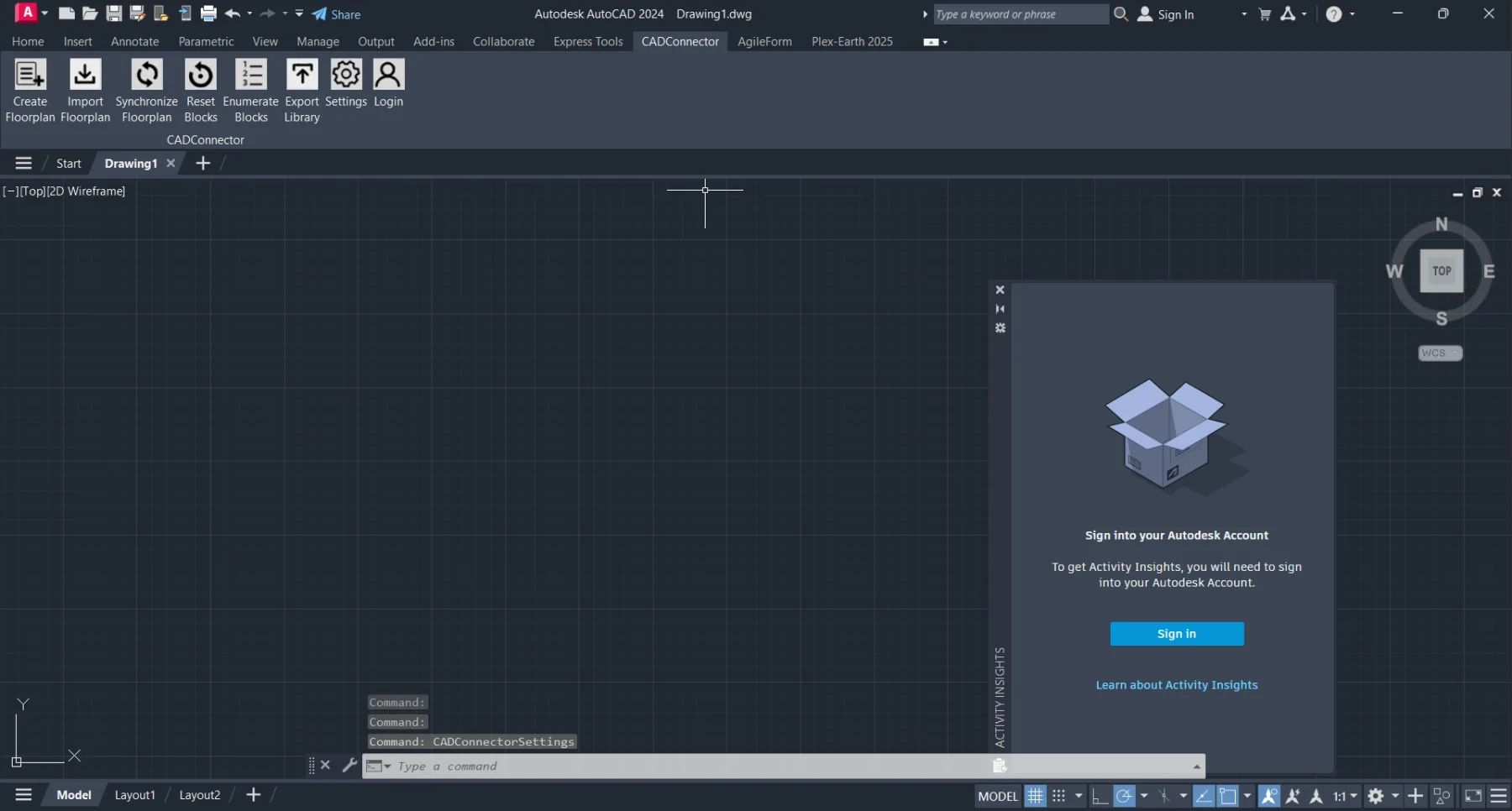Image resolution: width=1512 pixels, height=811 pixels.
Task: Click the Enumerate Blocks icon
Action: pos(251,74)
